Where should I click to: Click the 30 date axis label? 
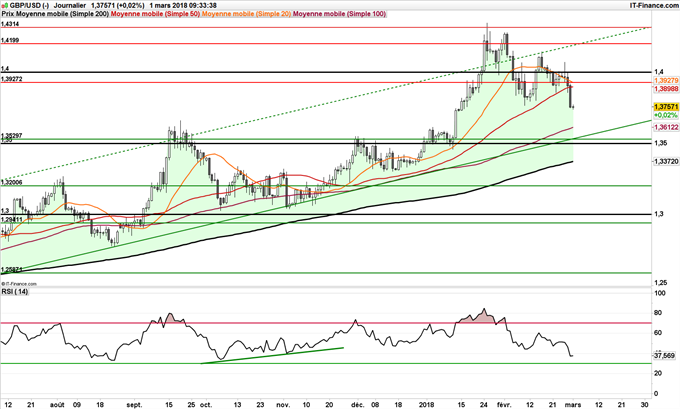(644, 405)
